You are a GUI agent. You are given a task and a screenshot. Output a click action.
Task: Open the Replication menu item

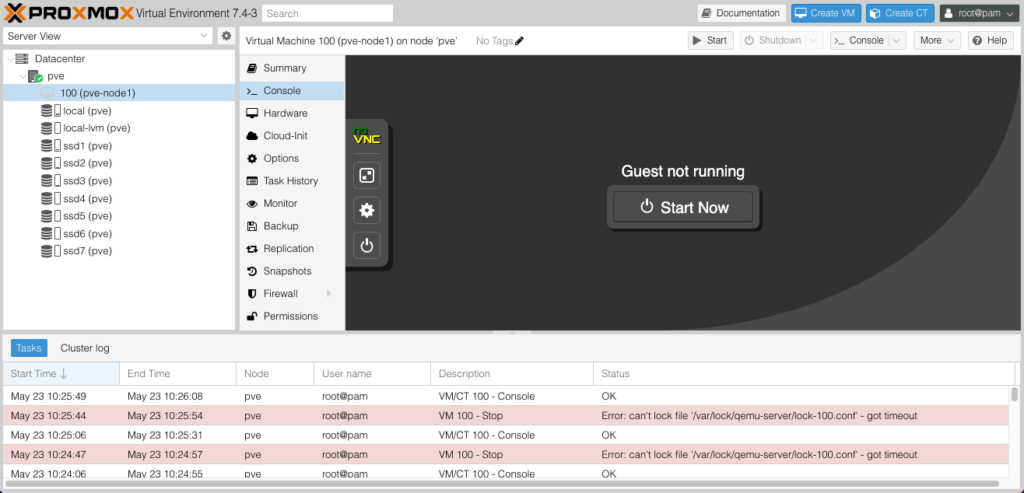292,249
